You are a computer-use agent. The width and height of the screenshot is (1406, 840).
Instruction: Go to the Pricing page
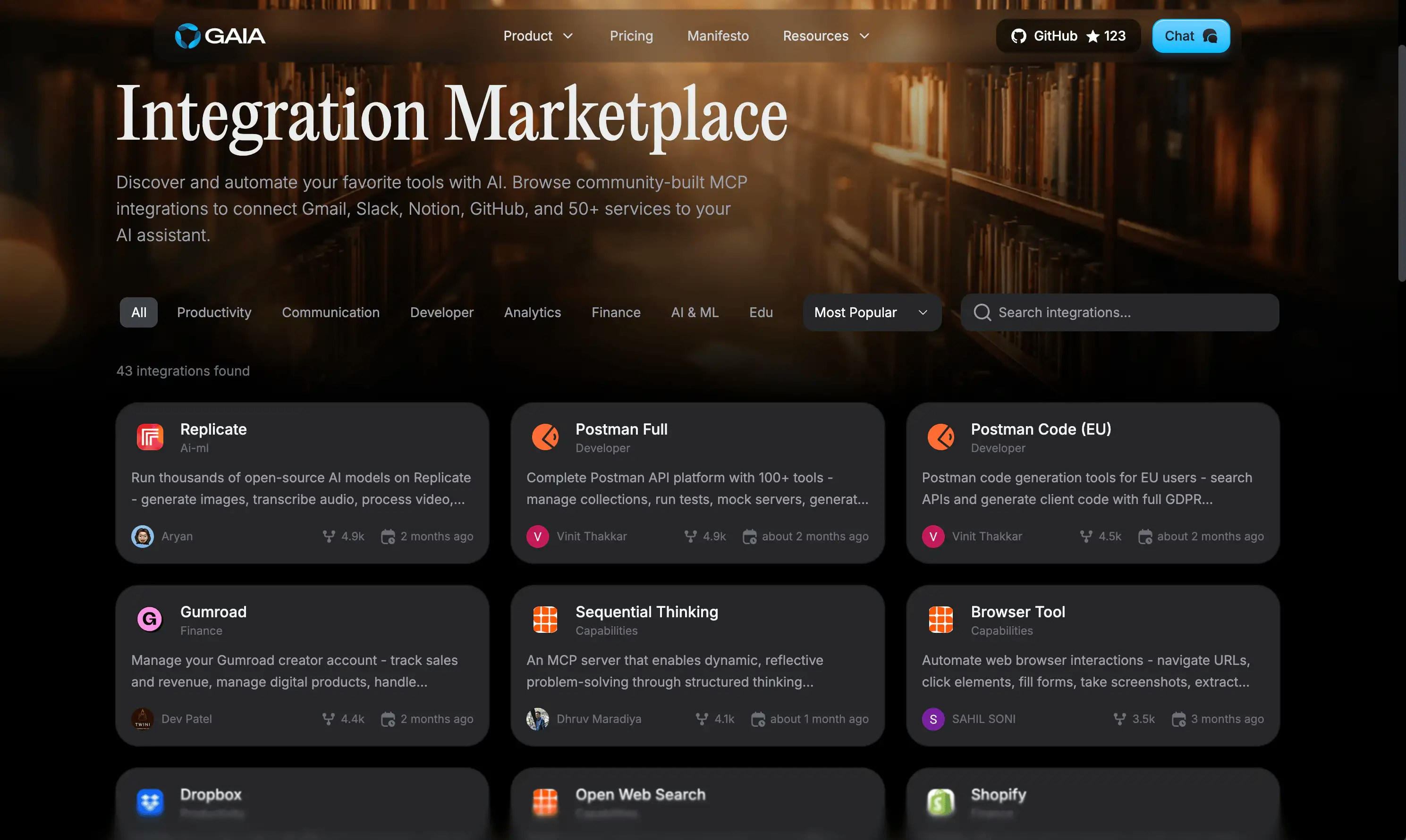coord(631,36)
